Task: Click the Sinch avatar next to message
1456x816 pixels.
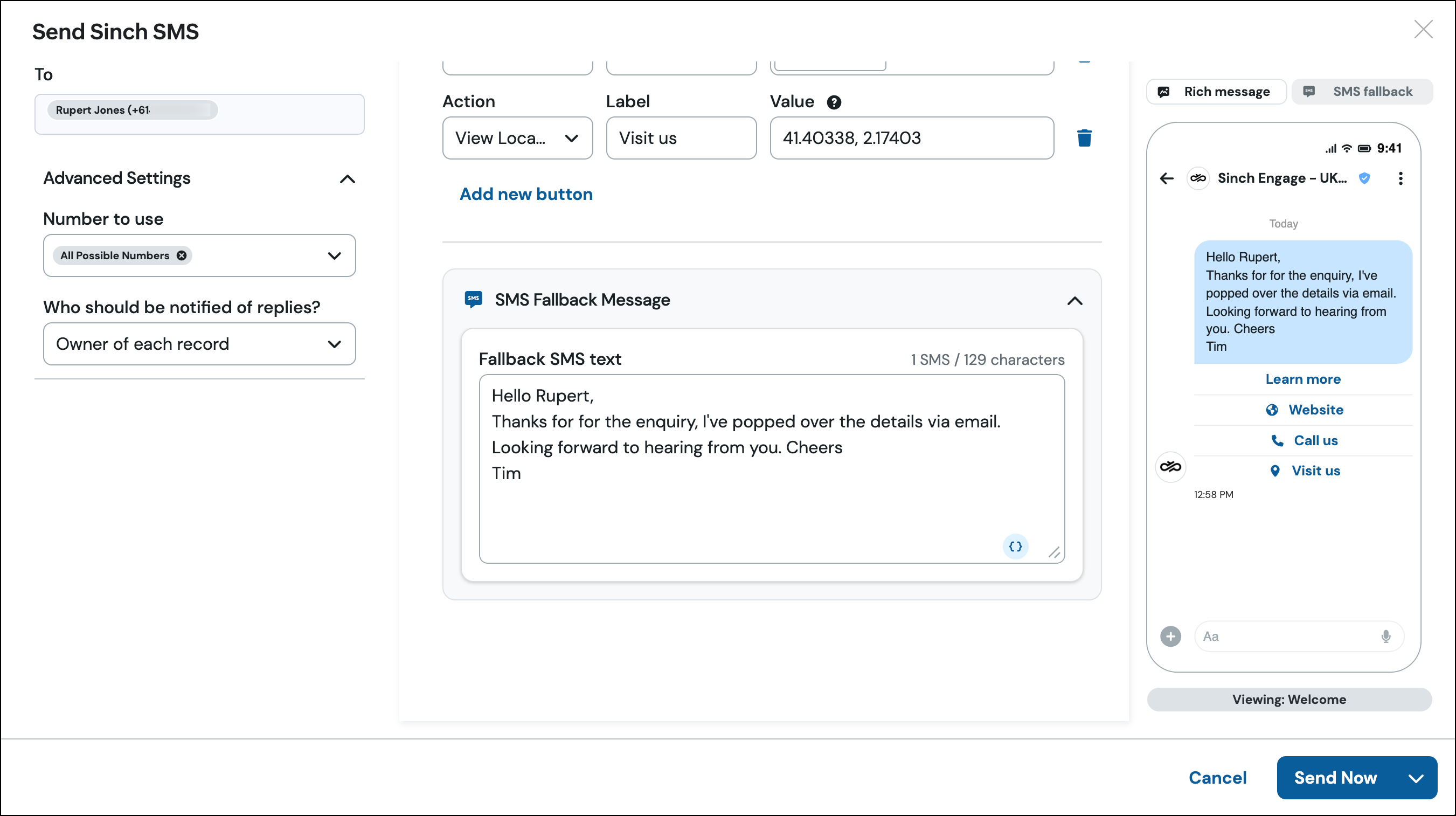Action: tap(1170, 467)
